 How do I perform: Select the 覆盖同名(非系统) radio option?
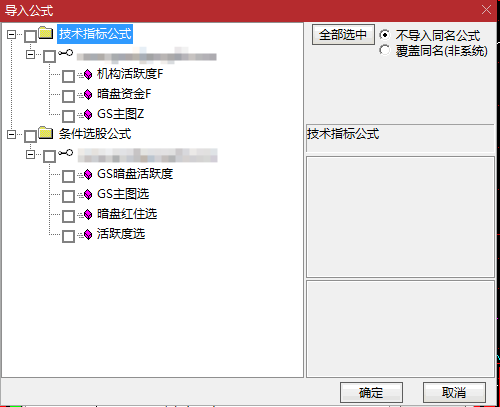coord(384,50)
